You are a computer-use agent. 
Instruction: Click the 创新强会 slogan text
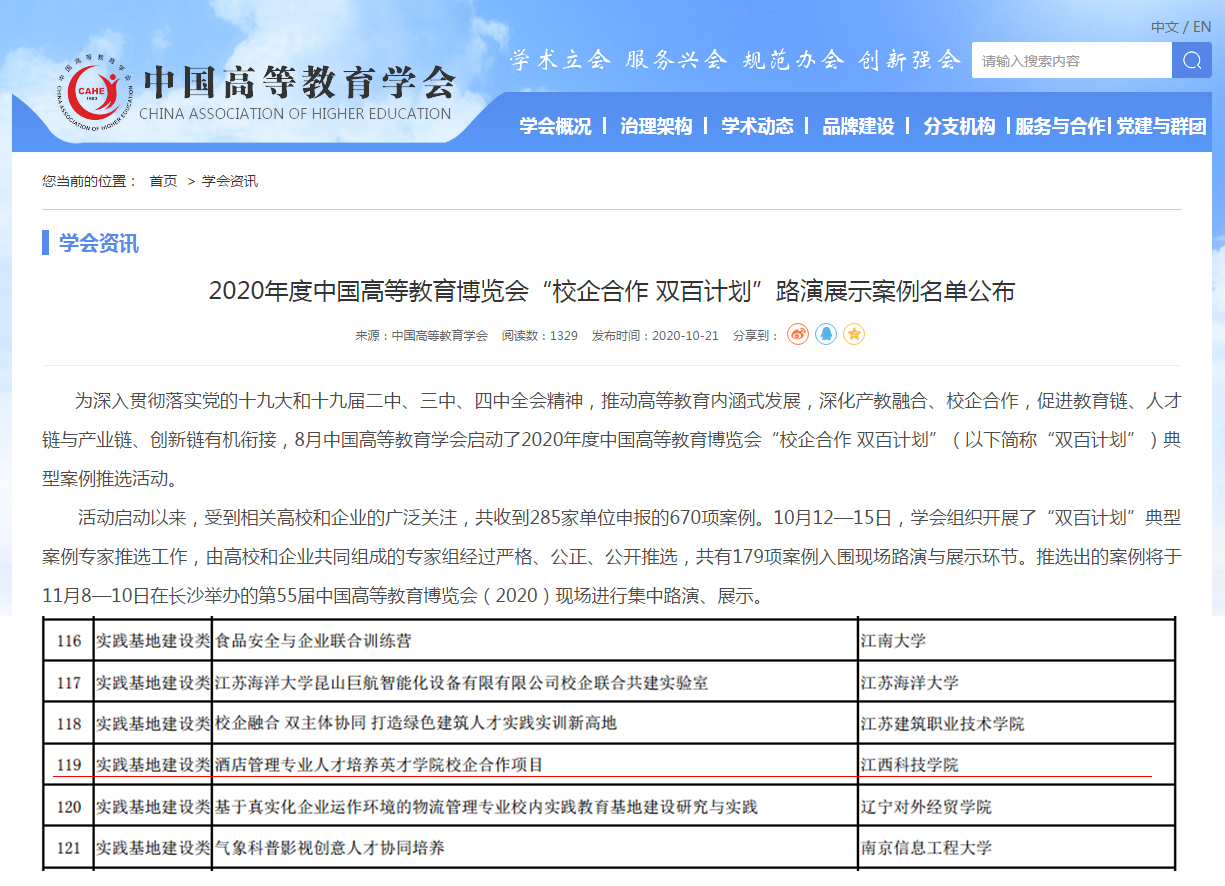[x=910, y=60]
